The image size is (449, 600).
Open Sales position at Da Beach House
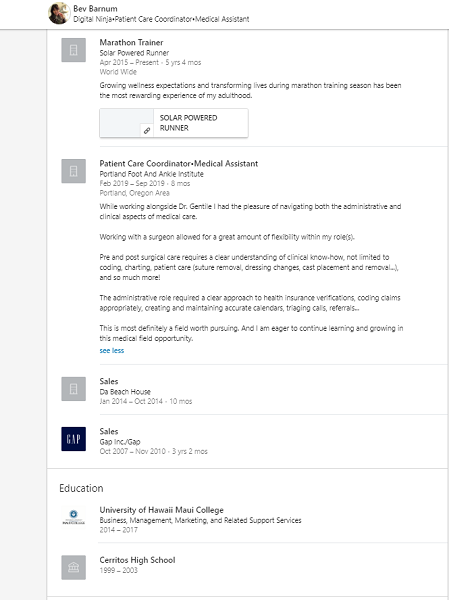coord(109,382)
